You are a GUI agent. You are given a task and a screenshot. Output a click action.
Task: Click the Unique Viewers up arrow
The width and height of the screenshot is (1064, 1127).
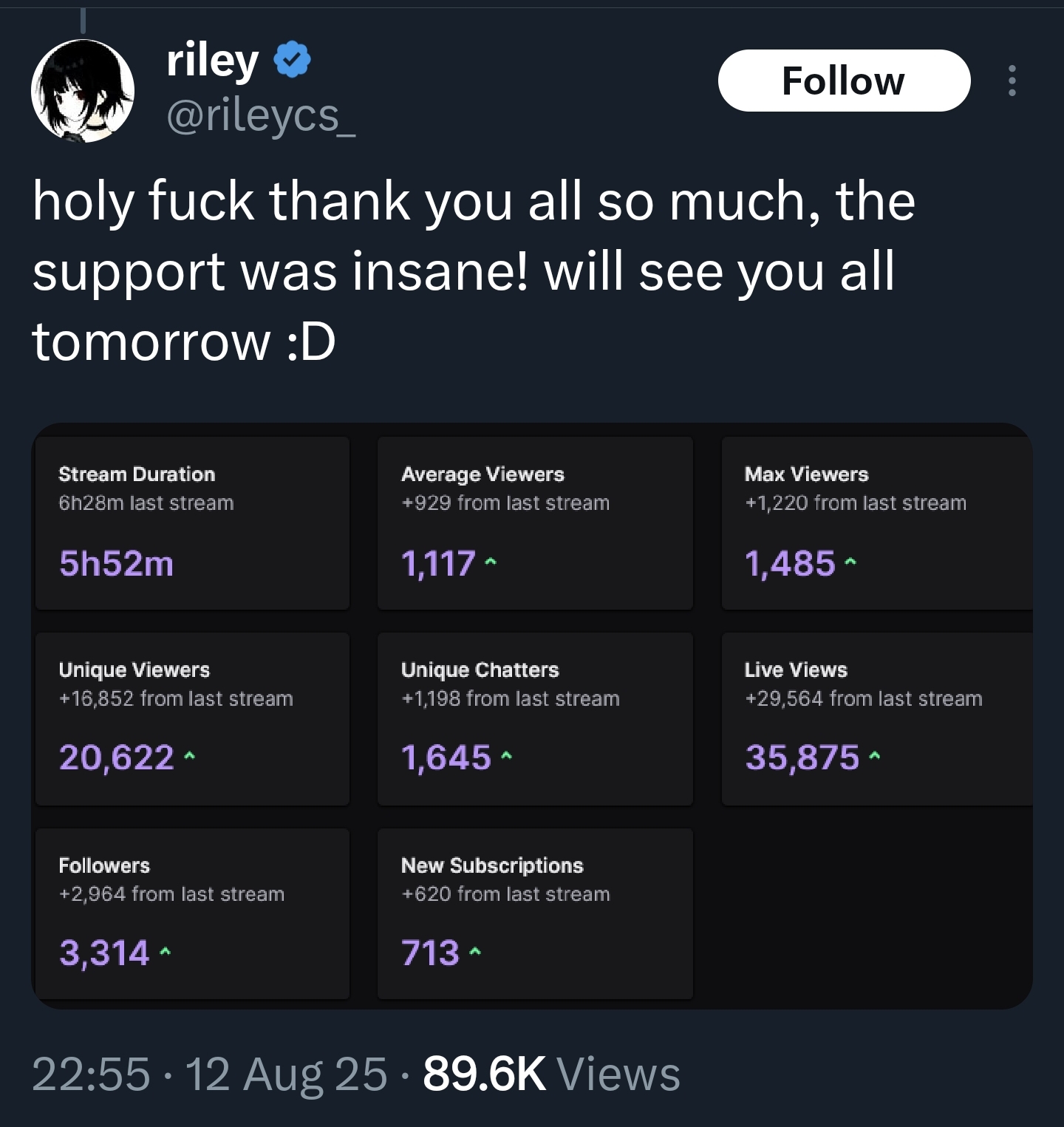pyautogui.click(x=189, y=757)
